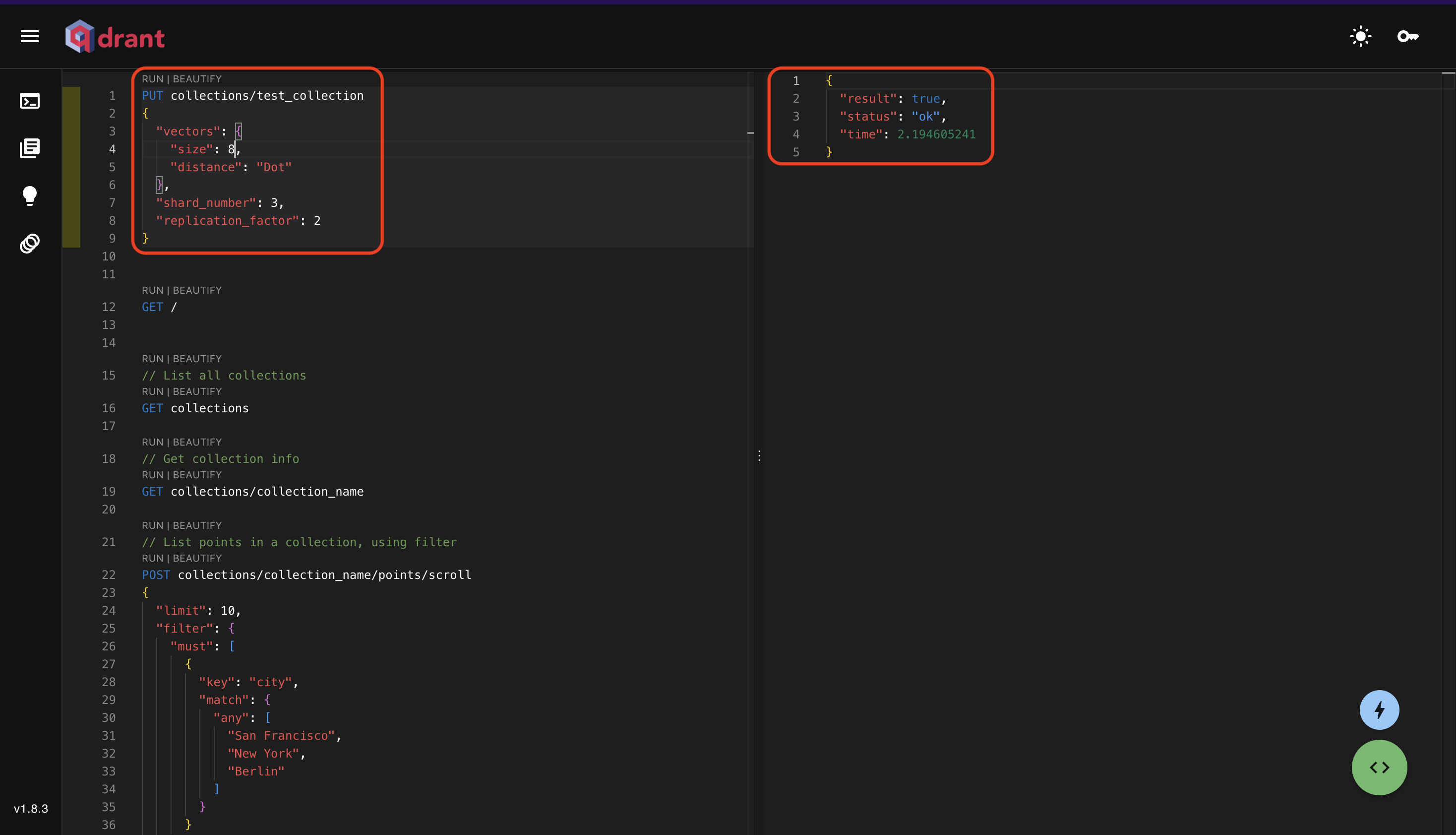
Task: Click the 'GET /' line
Action: (159, 308)
